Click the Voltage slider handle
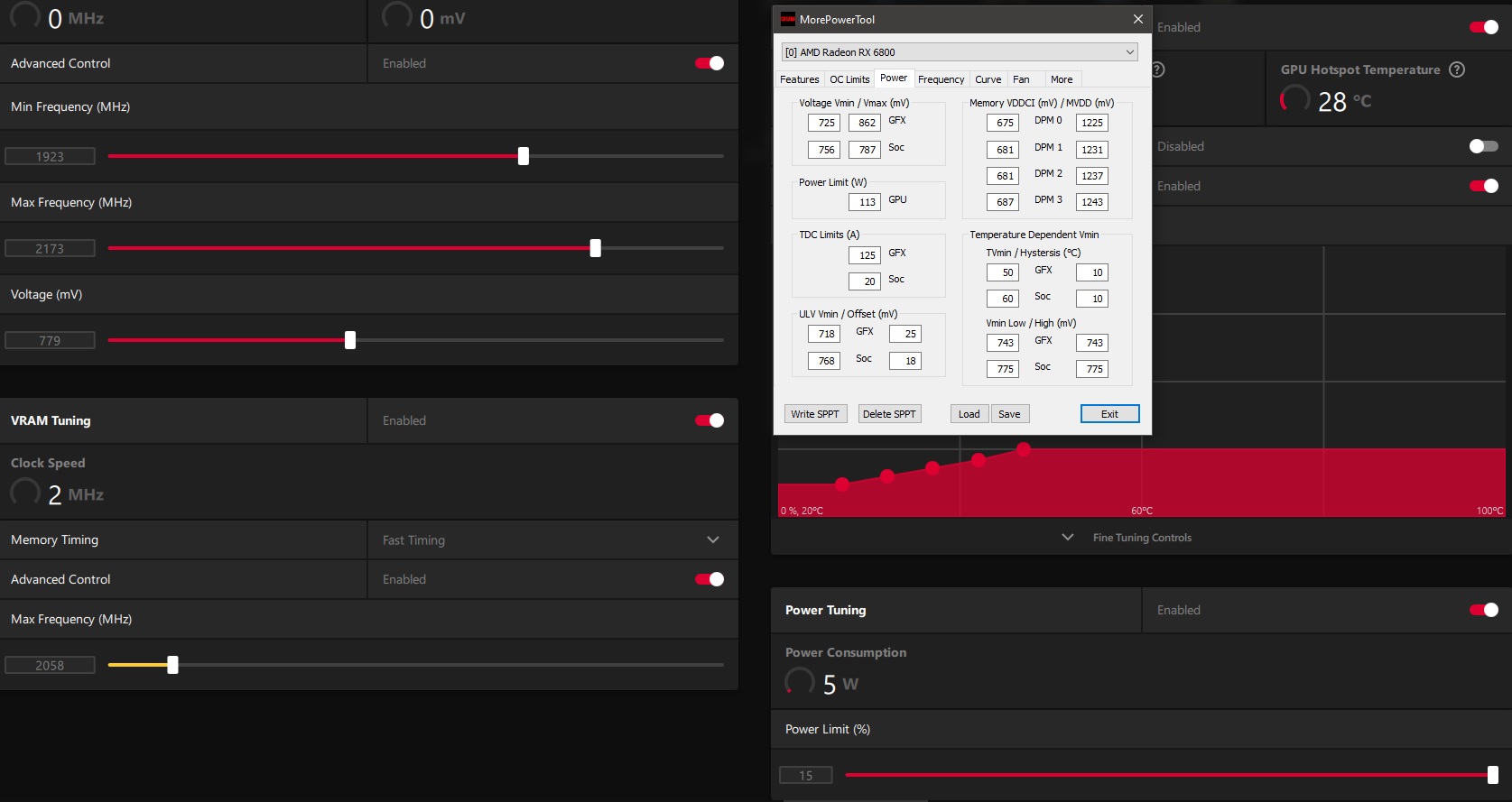This screenshot has height=802, width=1512. (x=350, y=340)
